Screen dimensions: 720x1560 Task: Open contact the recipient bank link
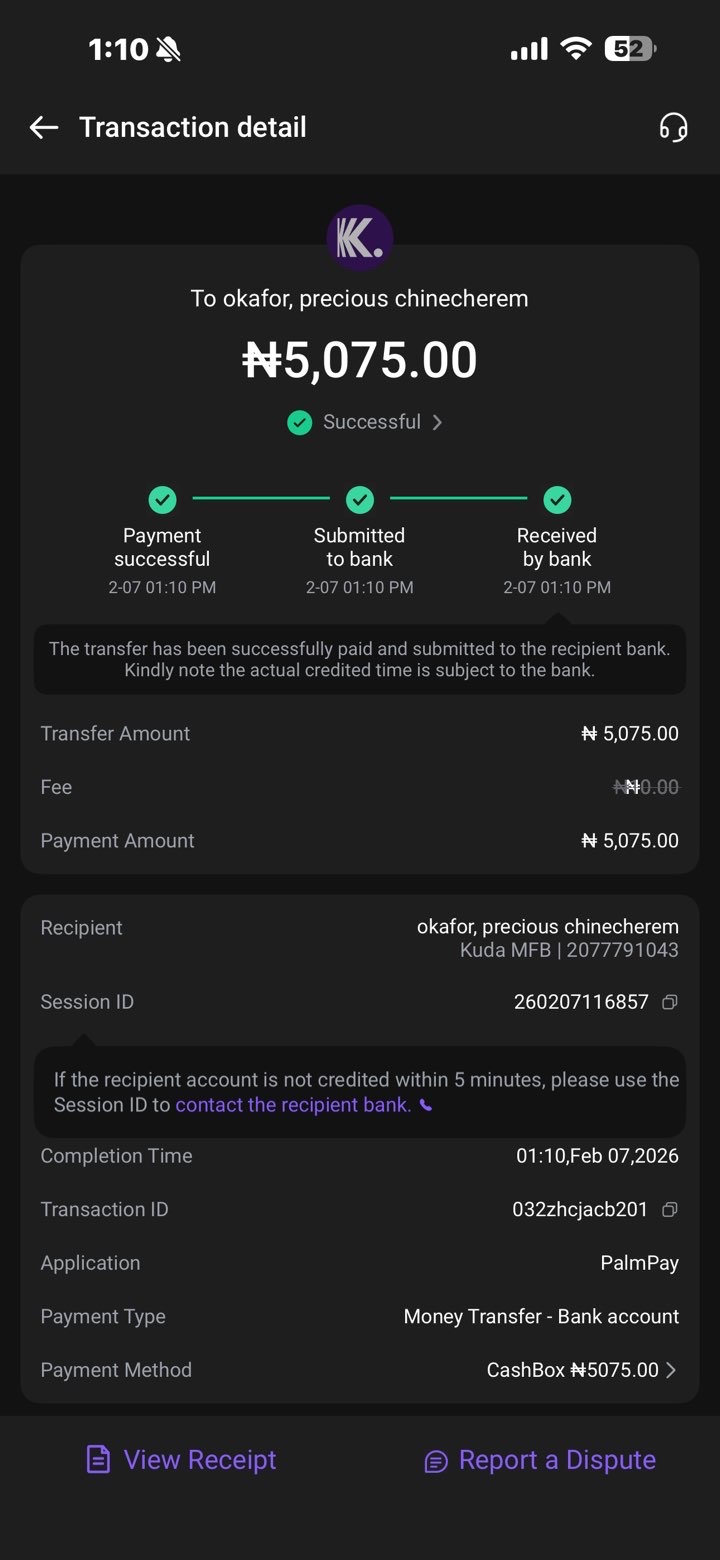click(x=293, y=1105)
